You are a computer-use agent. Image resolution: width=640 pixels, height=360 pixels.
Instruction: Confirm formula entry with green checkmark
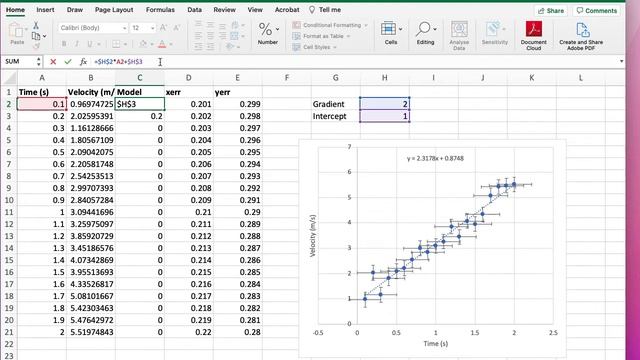[68, 62]
